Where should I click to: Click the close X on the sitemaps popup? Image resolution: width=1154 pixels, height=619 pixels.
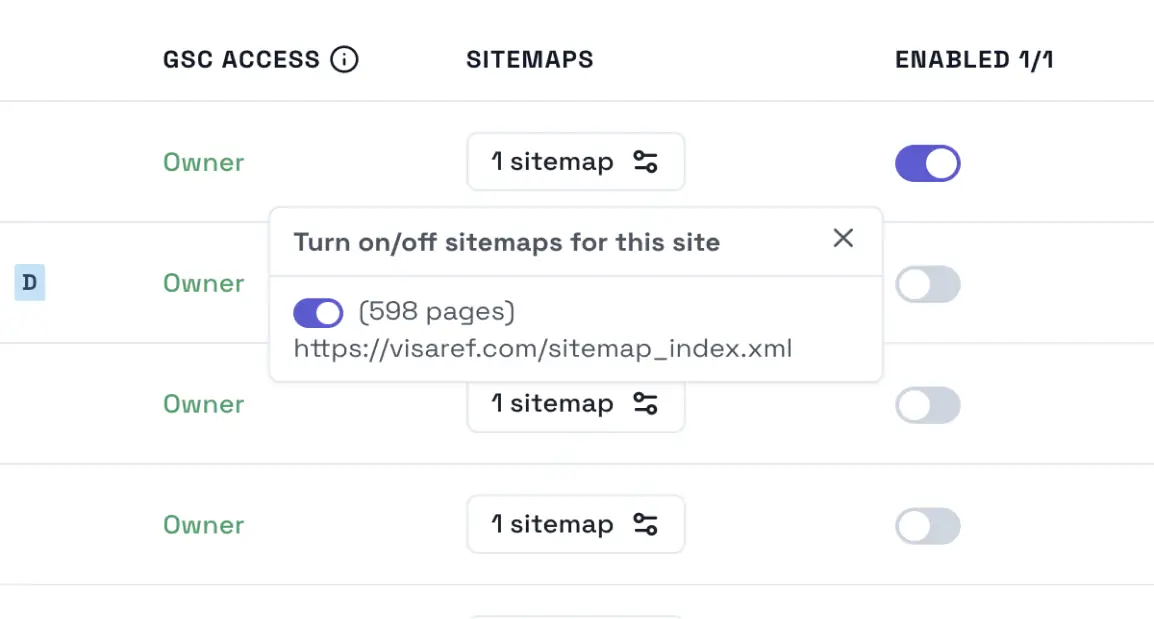843,238
